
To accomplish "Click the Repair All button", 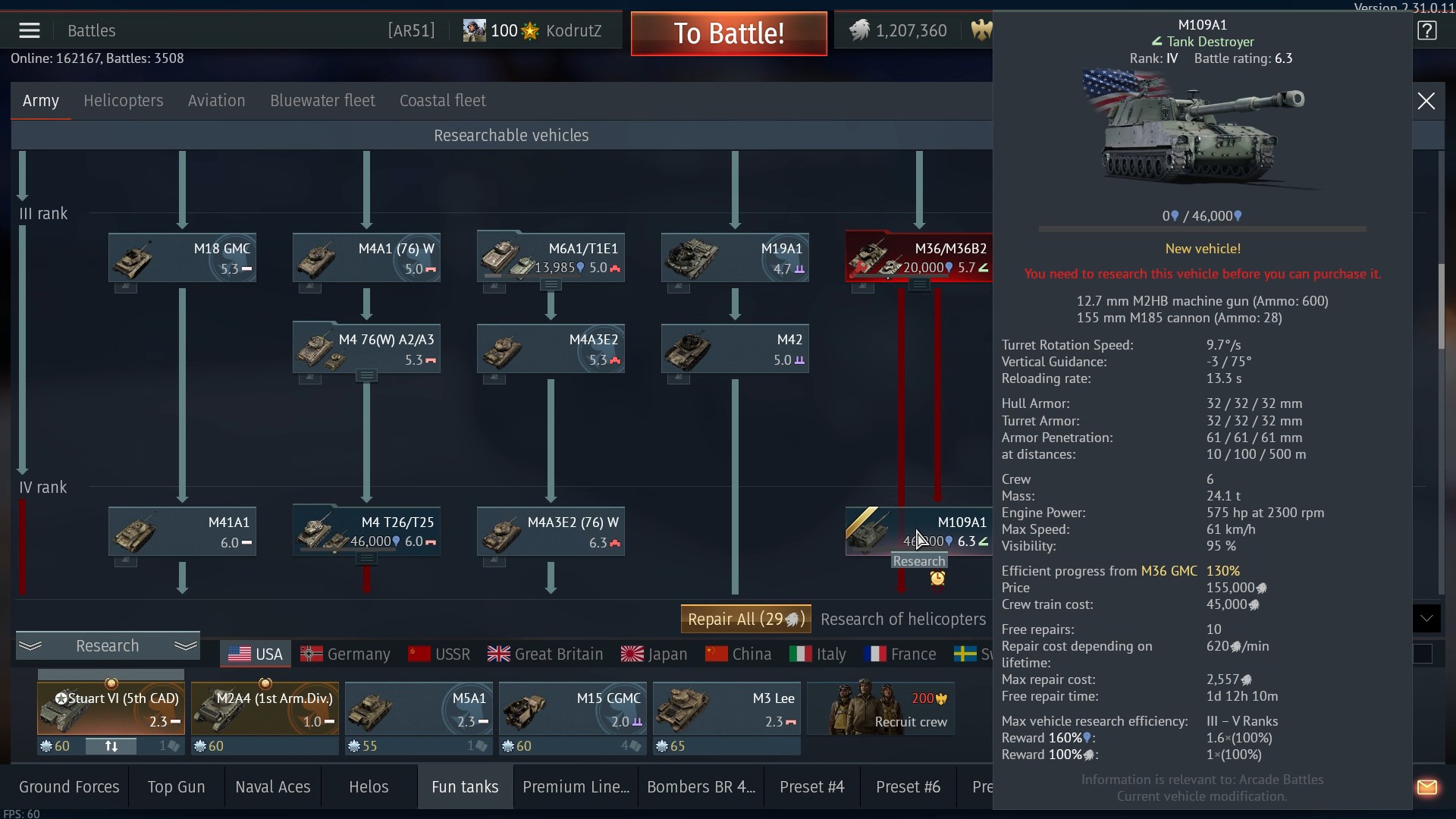I will 746,620.
